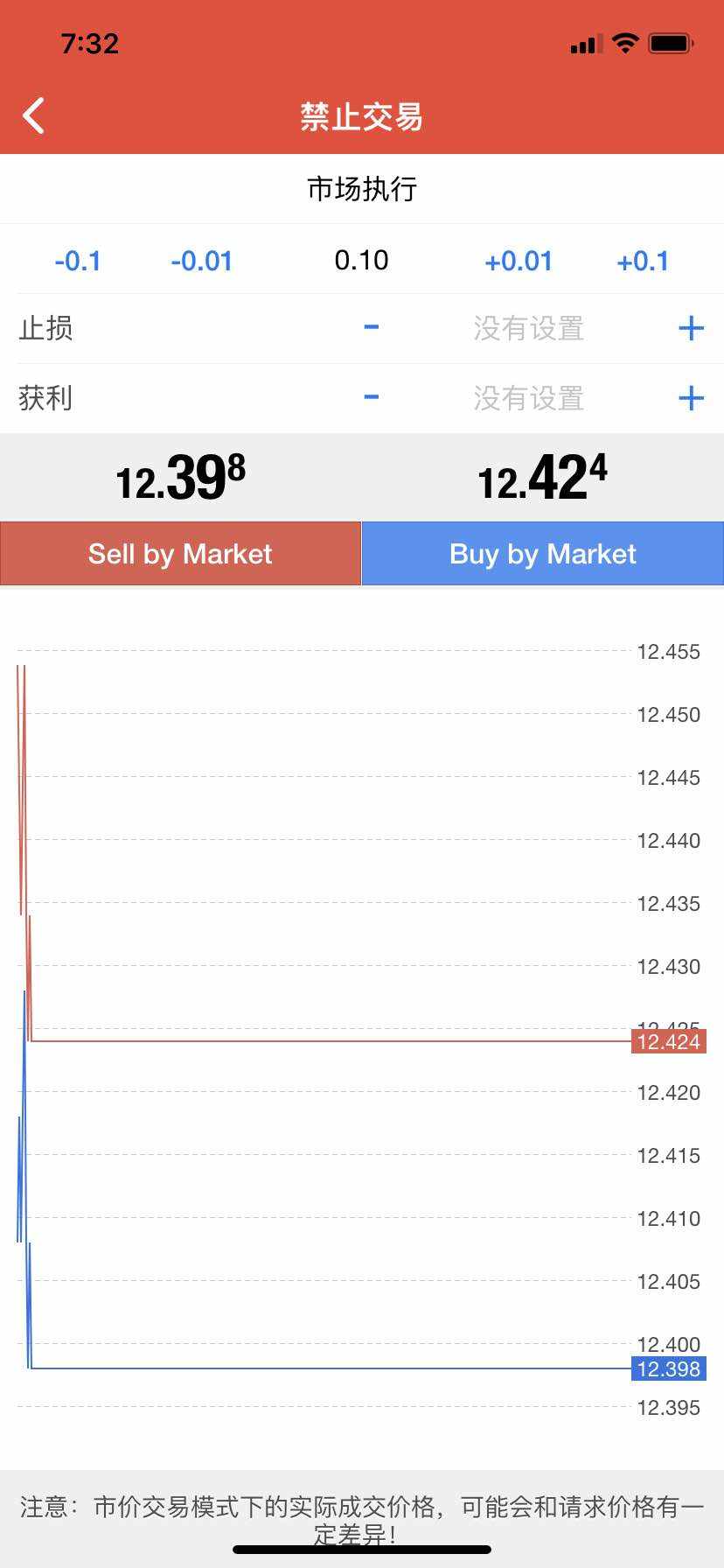The width and height of the screenshot is (724, 1568).
Task: Tap the 0.10 volume value field
Action: [x=362, y=260]
